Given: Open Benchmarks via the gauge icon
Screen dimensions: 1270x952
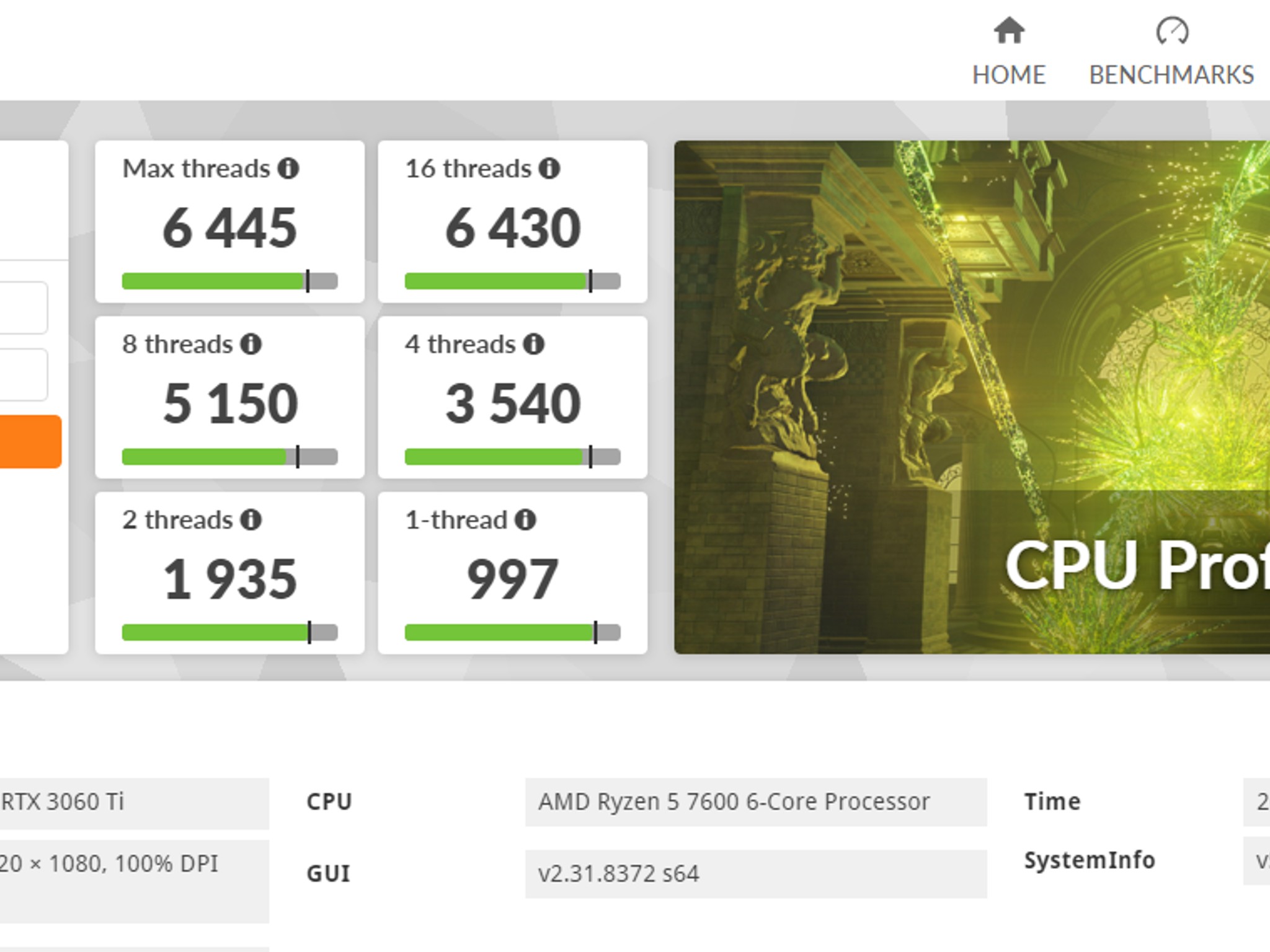Looking at the screenshot, I should [1171, 30].
